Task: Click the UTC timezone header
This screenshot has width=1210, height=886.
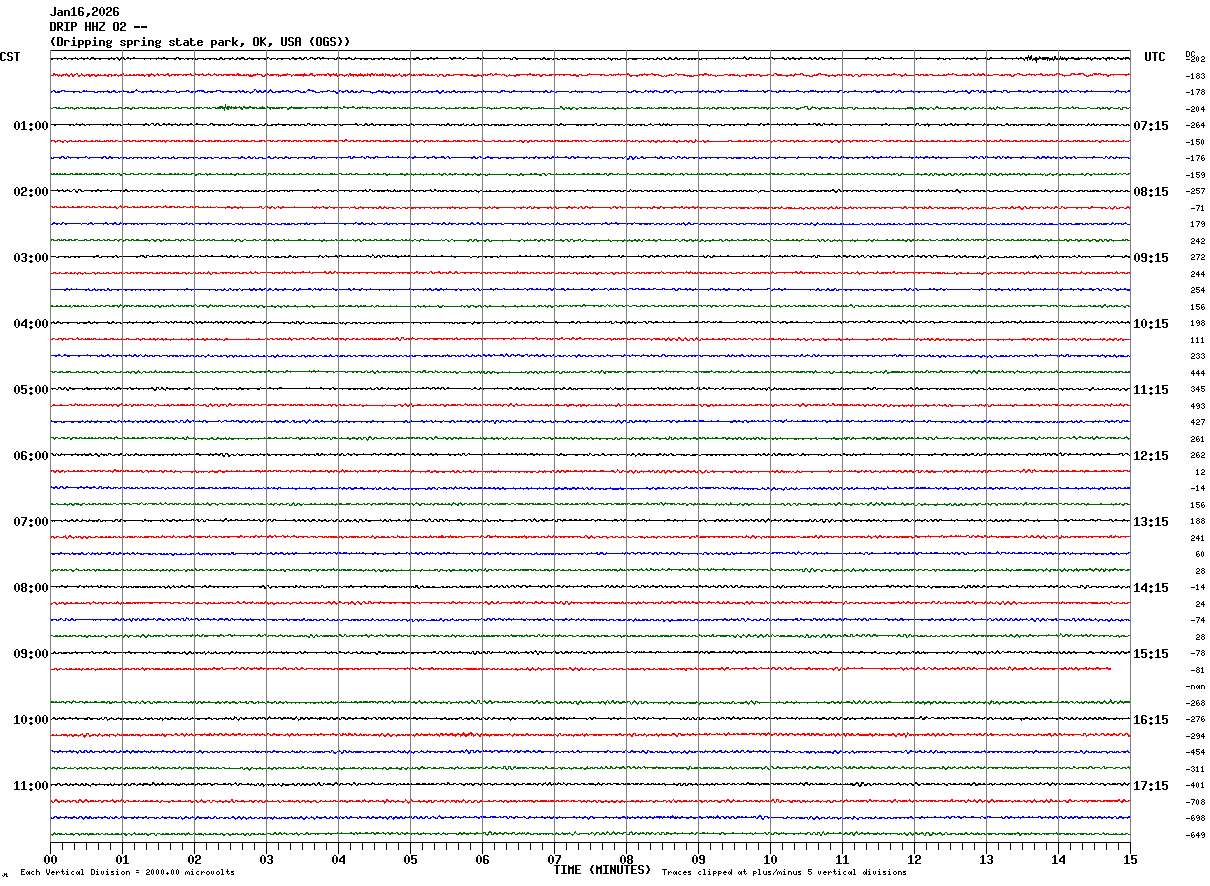Action: 1155,57
